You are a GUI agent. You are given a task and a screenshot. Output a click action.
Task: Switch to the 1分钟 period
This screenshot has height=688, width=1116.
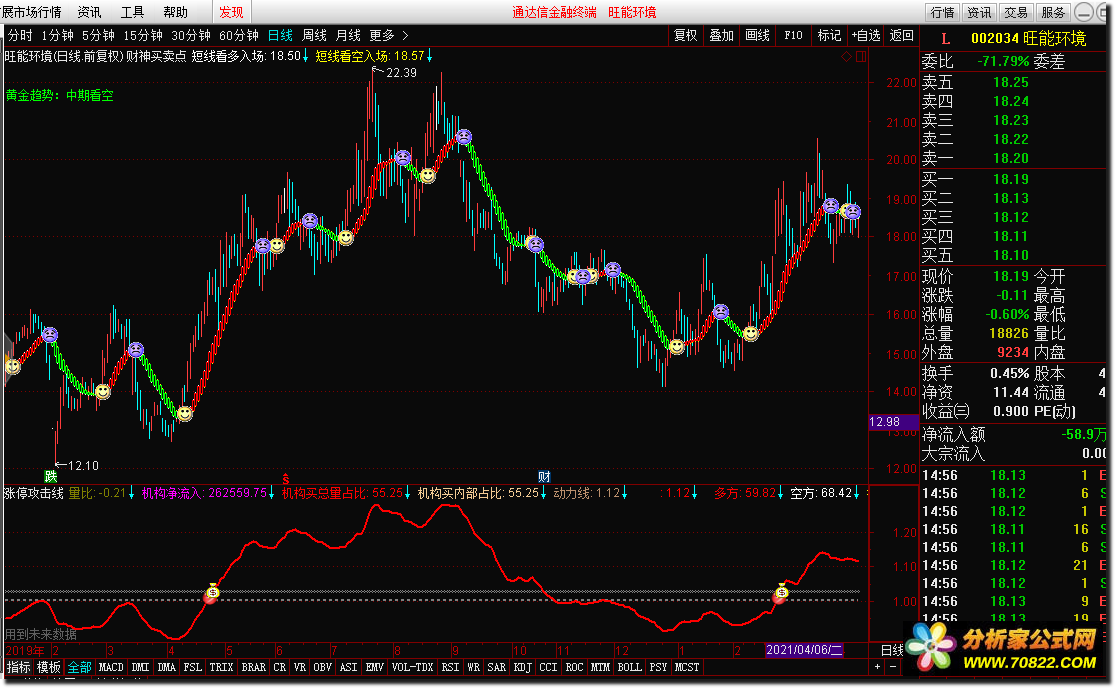coord(57,35)
